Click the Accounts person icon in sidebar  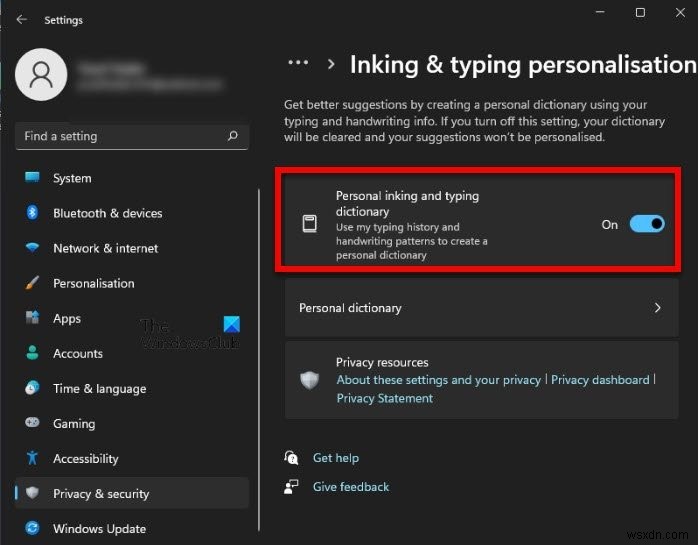pyautogui.click(x=32, y=353)
